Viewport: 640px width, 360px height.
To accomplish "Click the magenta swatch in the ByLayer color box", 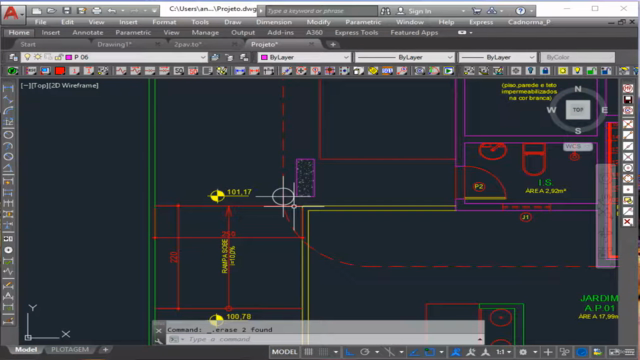I will [264, 58].
